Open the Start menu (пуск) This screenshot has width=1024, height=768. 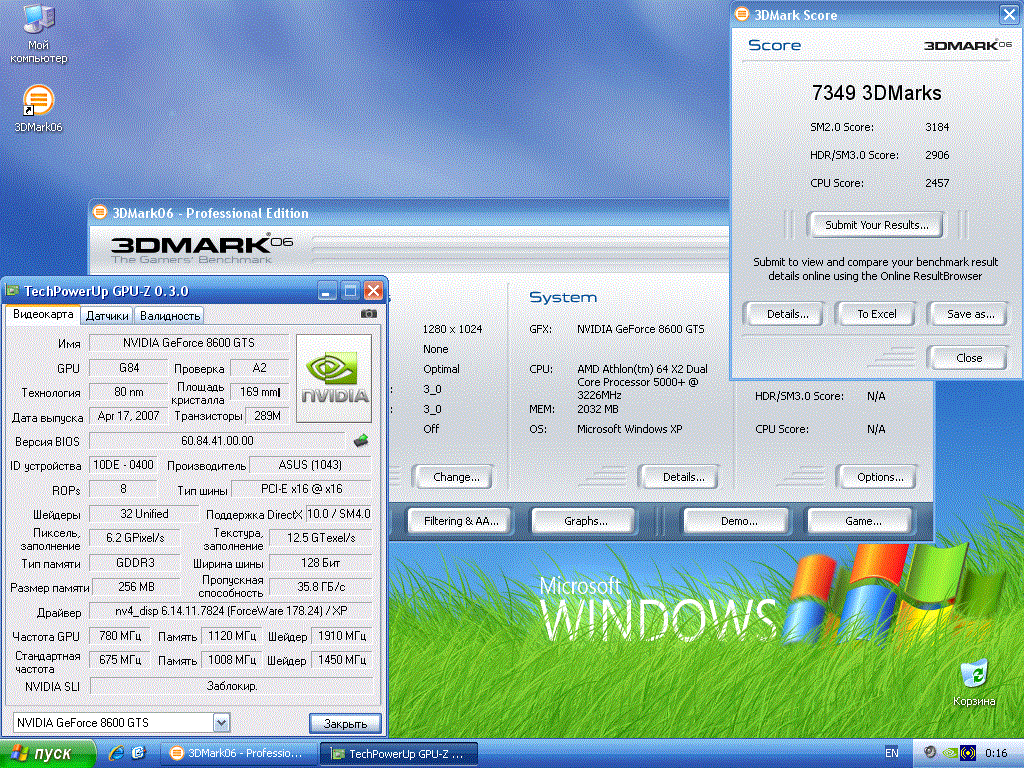pyautogui.click(x=48, y=753)
